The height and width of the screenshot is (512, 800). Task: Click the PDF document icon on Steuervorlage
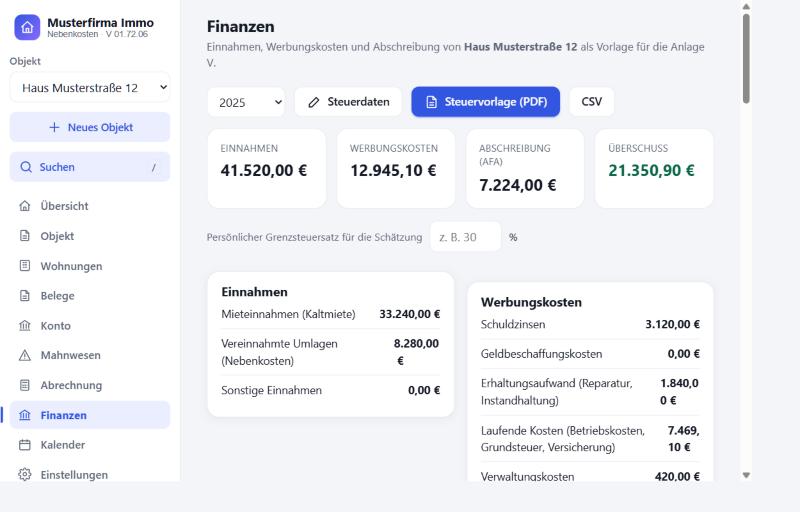tap(431, 103)
